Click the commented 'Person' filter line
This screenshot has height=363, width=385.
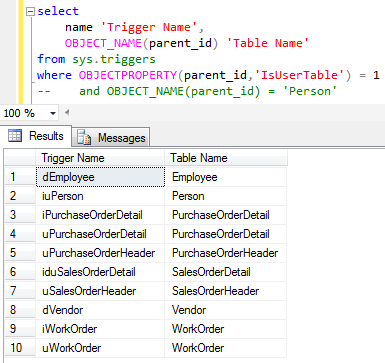point(187,91)
